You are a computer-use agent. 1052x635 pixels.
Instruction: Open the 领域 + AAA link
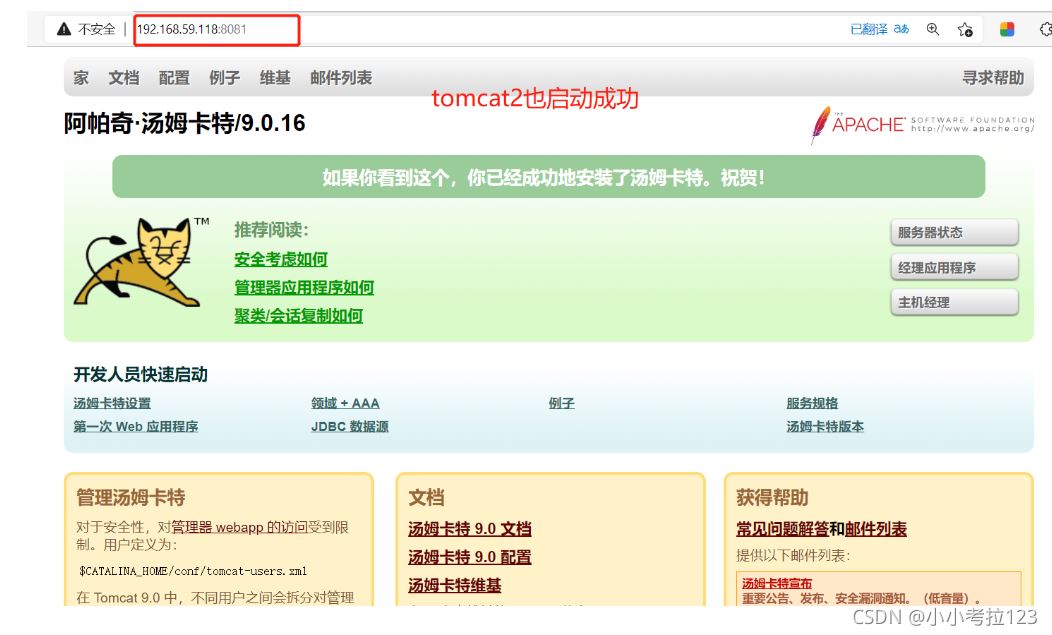pos(346,403)
